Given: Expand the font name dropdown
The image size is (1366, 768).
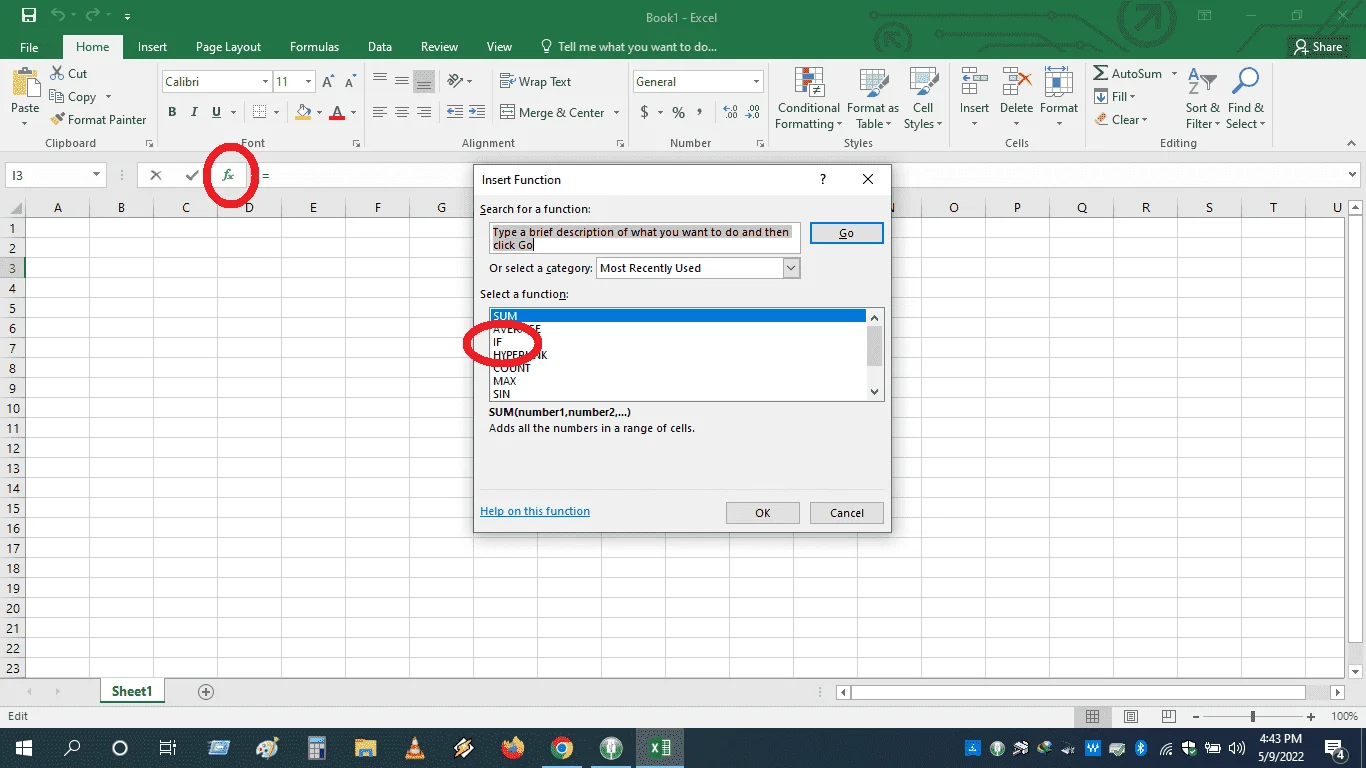Looking at the screenshot, I should pyautogui.click(x=265, y=82).
